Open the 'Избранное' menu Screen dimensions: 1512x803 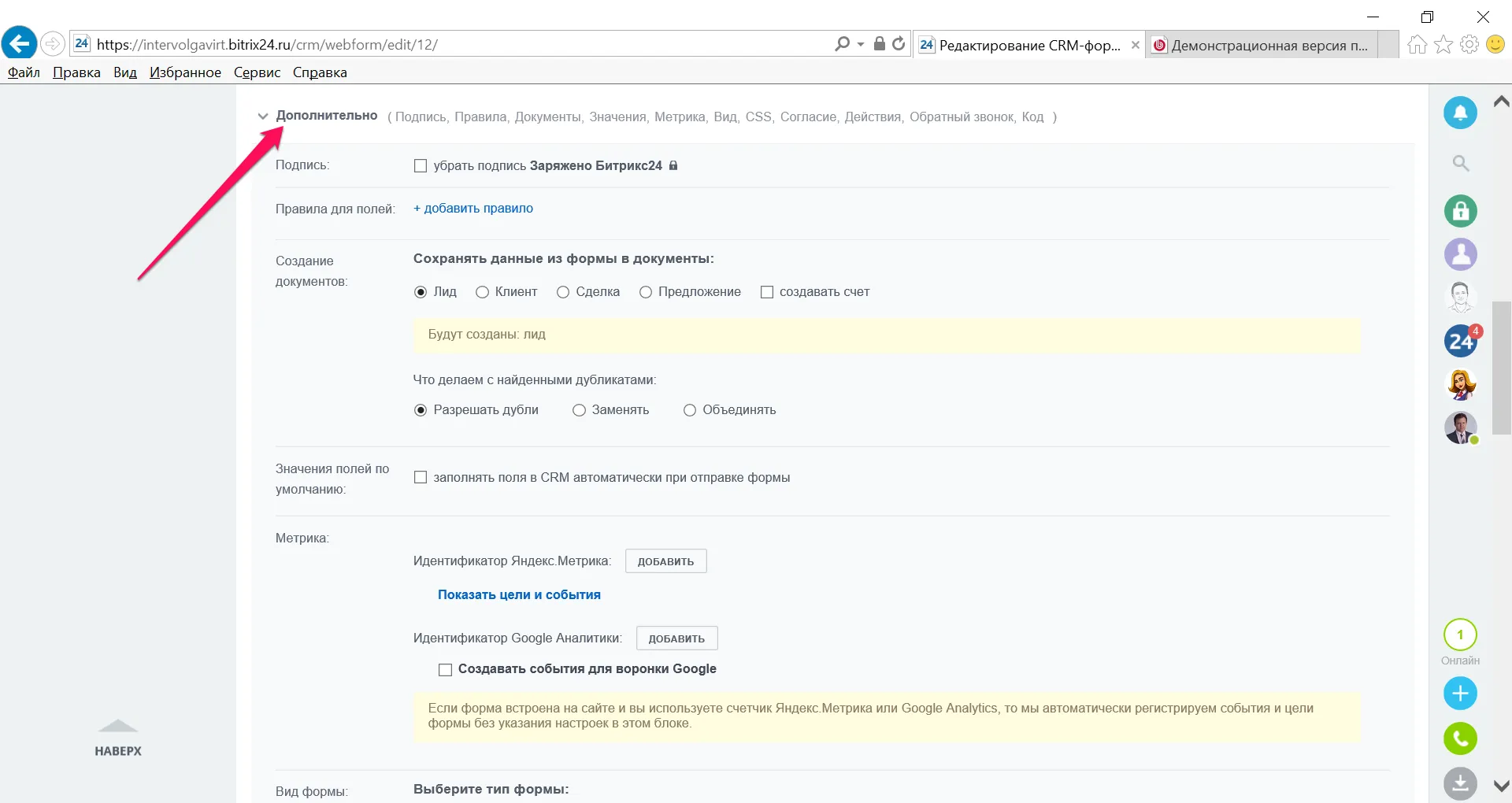click(185, 72)
